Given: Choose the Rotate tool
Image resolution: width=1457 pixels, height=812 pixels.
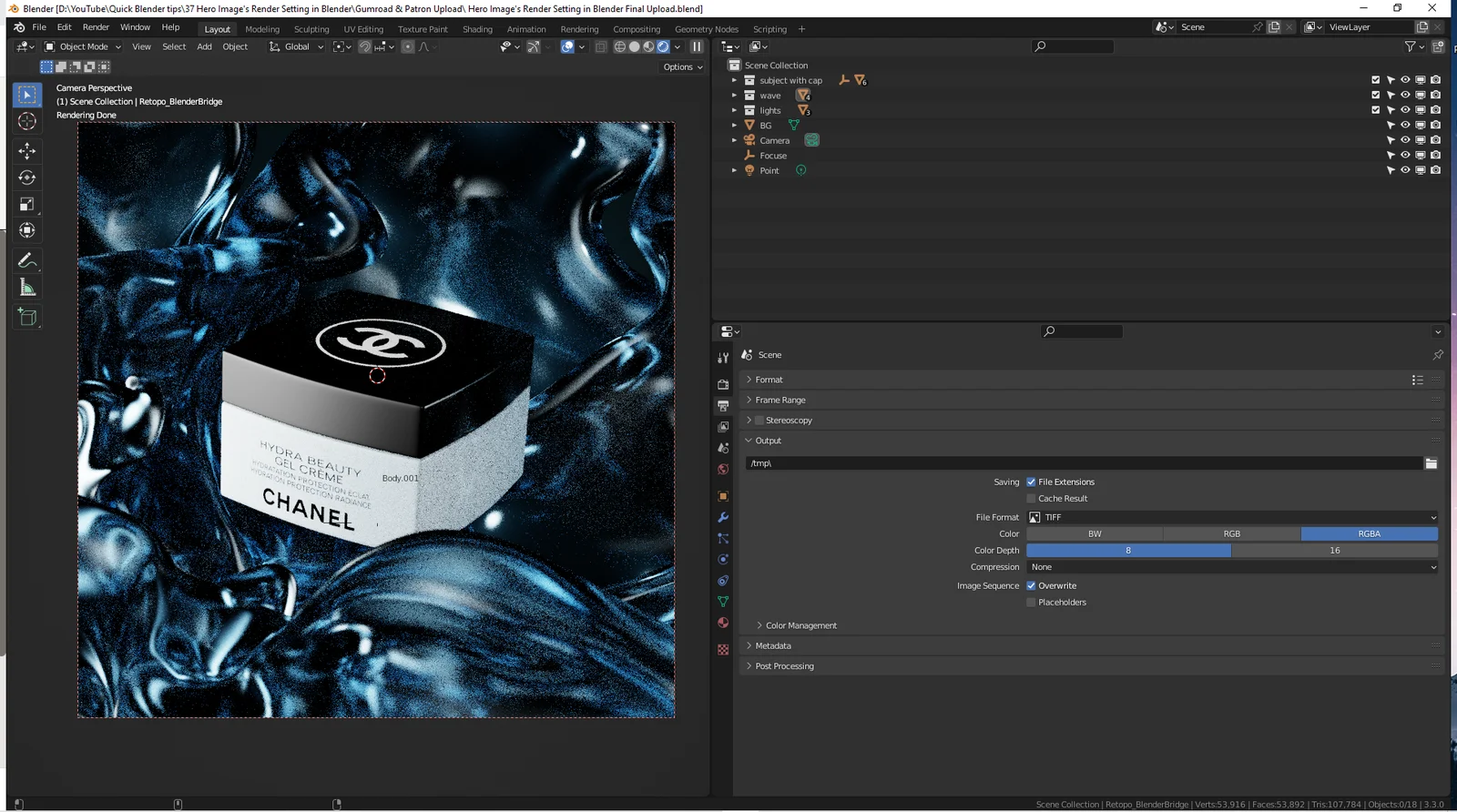Looking at the screenshot, I should pos(27,178).
